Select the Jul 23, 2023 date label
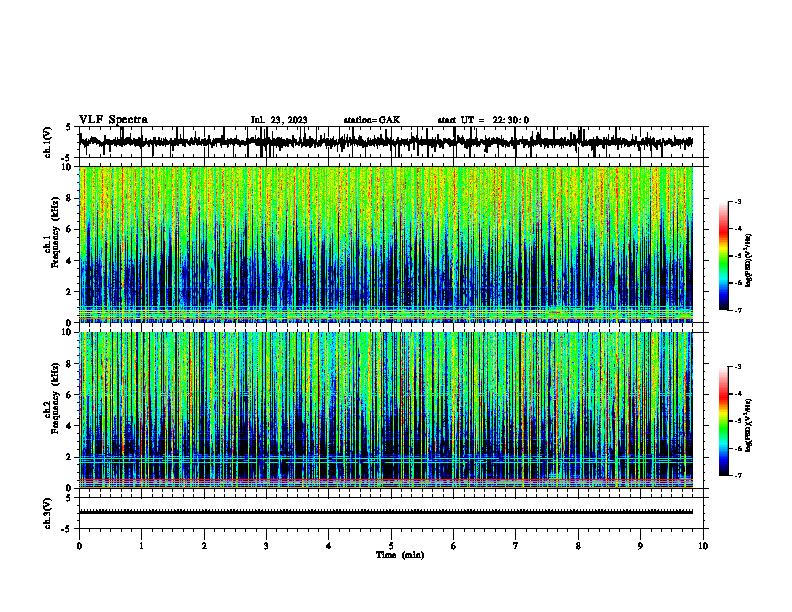The image size is (792, 612). 279,120
